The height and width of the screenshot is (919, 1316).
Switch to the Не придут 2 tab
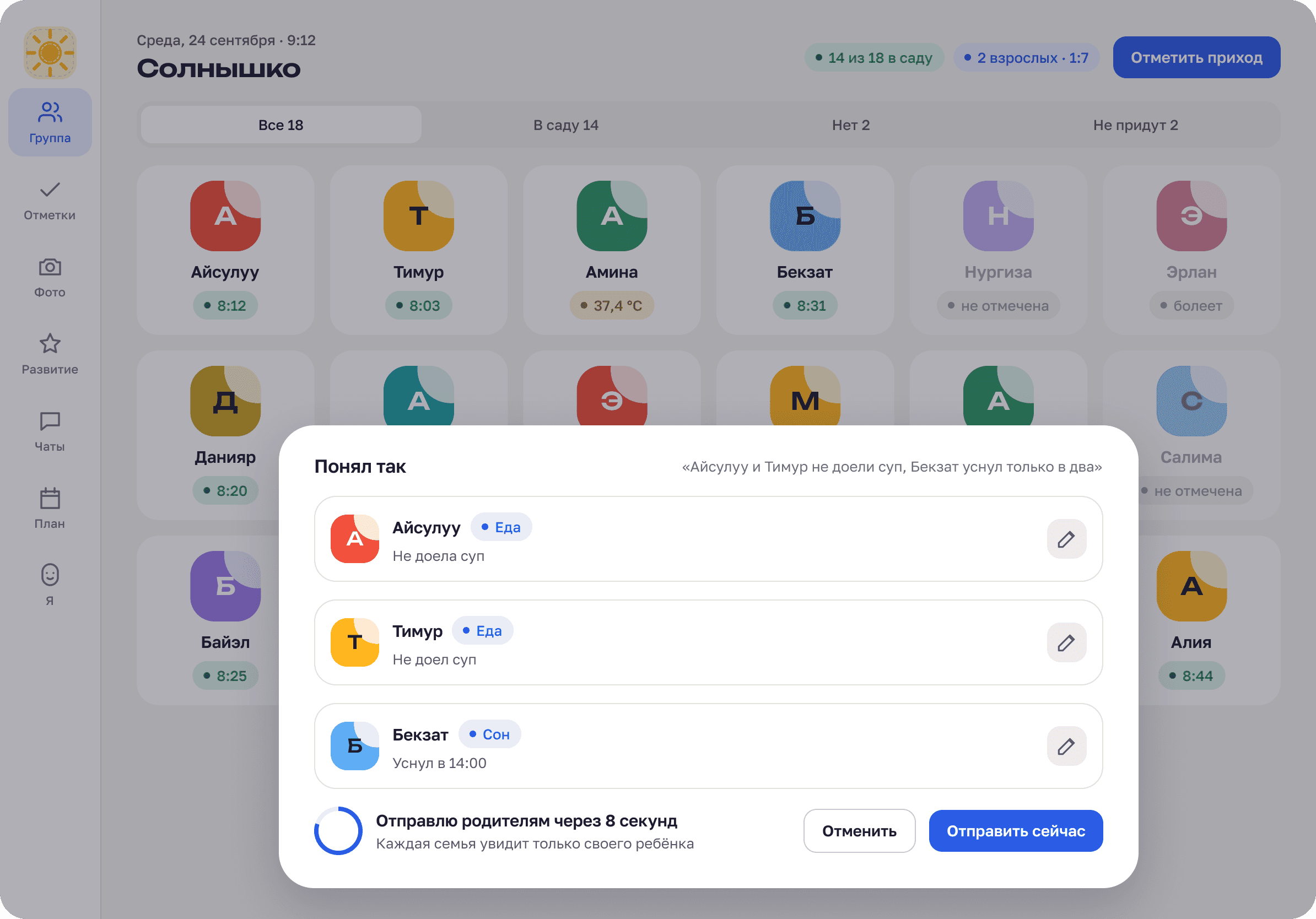pyautogui.click(x=1135, y=125)
